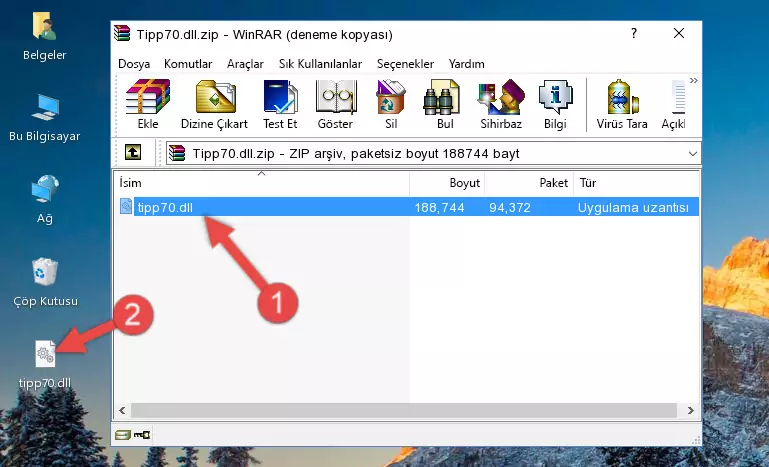Select tipp70.dll file in archive list

pos(409,207)
